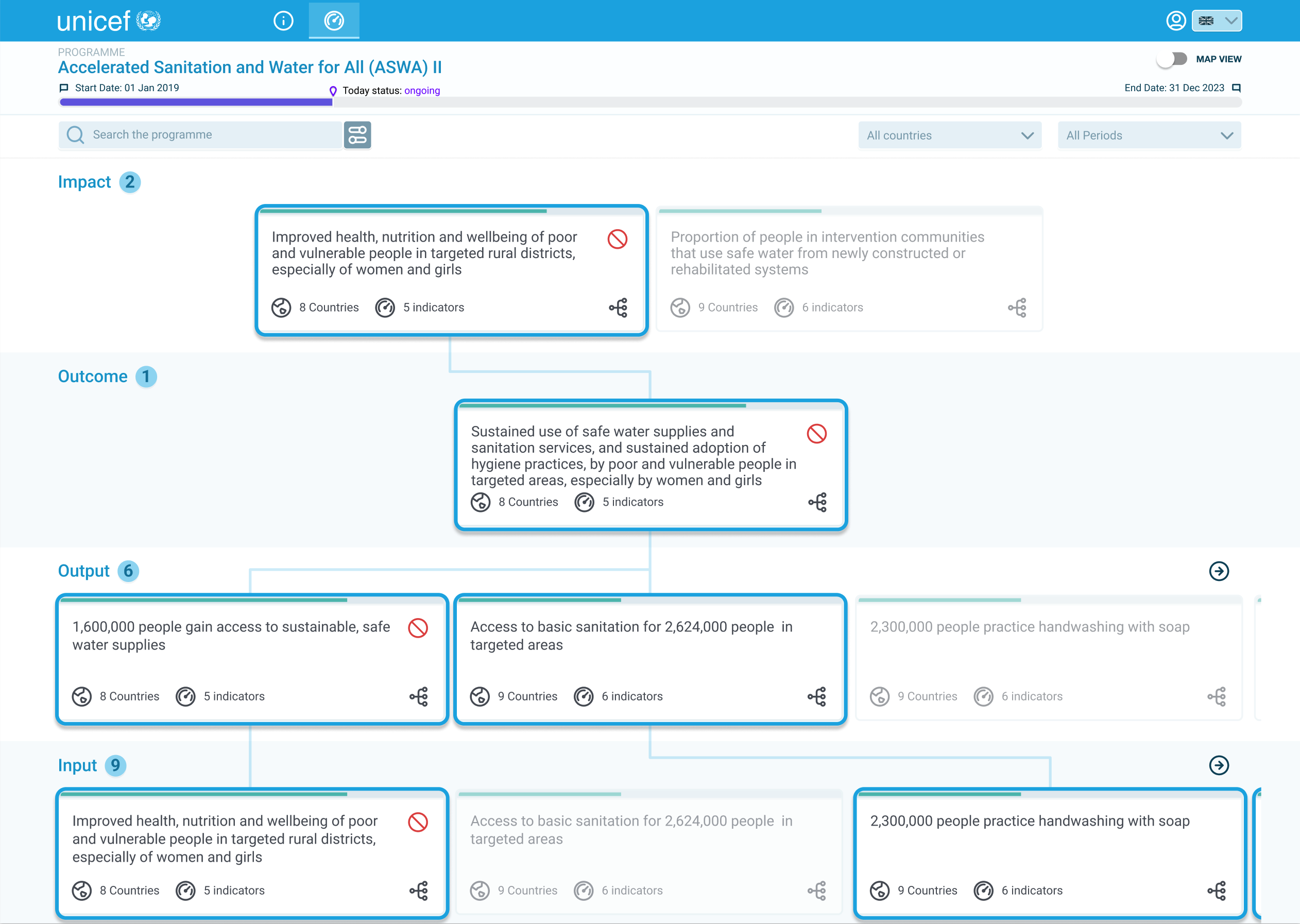Click Sustained use Outcome card progress bar
The height and width of the screenshot is (924, 1300).
pyautogui.click(x=651, y=406)
